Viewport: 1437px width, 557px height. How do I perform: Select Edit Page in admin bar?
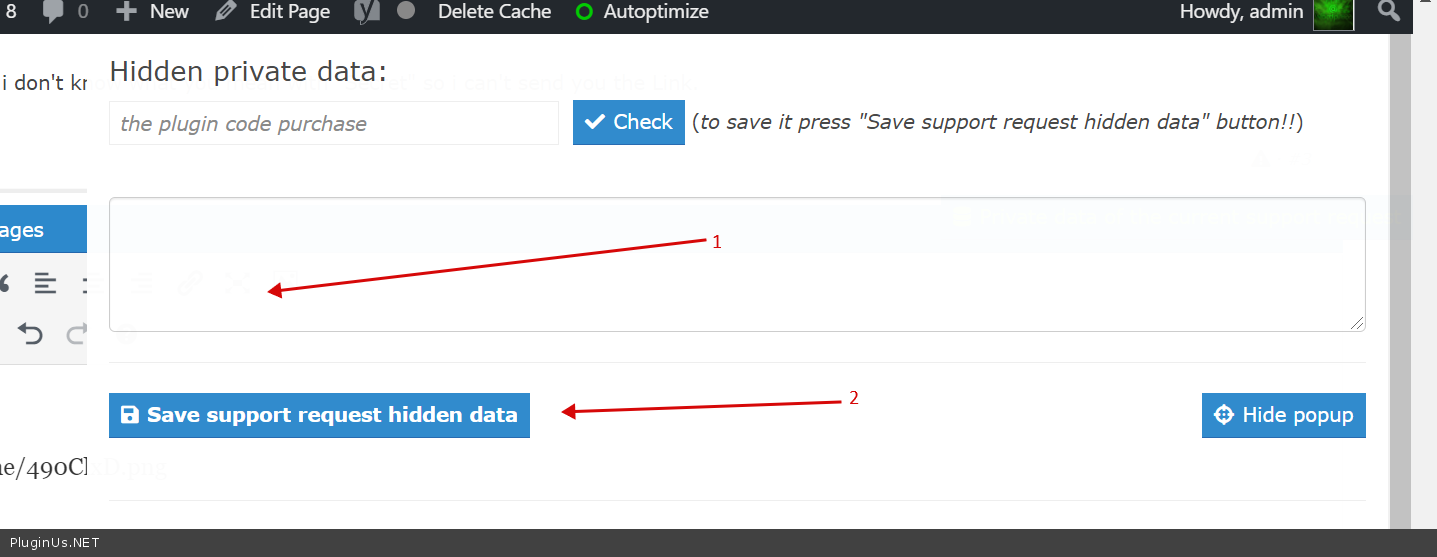[272, 12]
